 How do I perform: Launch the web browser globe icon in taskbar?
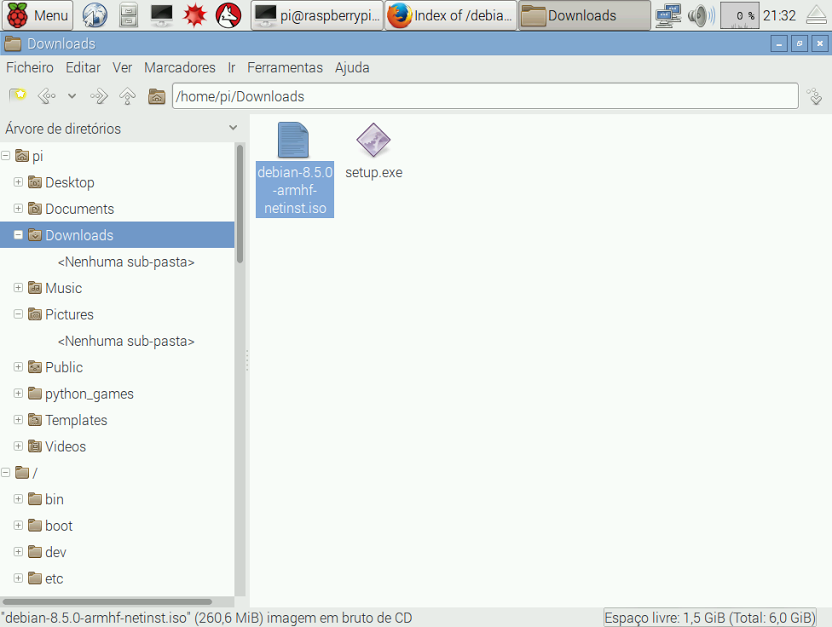[x=95, y=15]
